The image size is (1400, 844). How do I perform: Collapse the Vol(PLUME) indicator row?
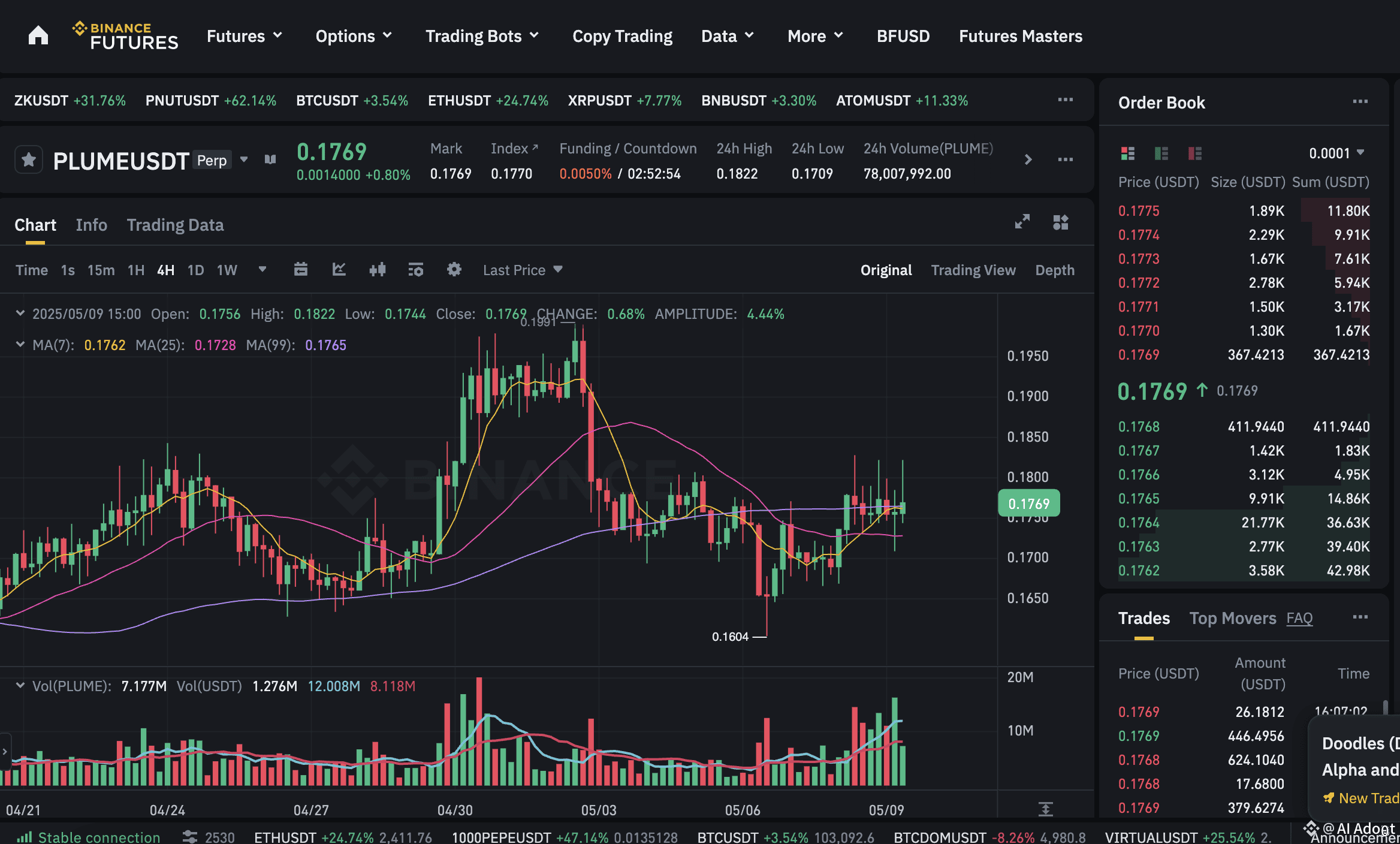coord(20,685)
